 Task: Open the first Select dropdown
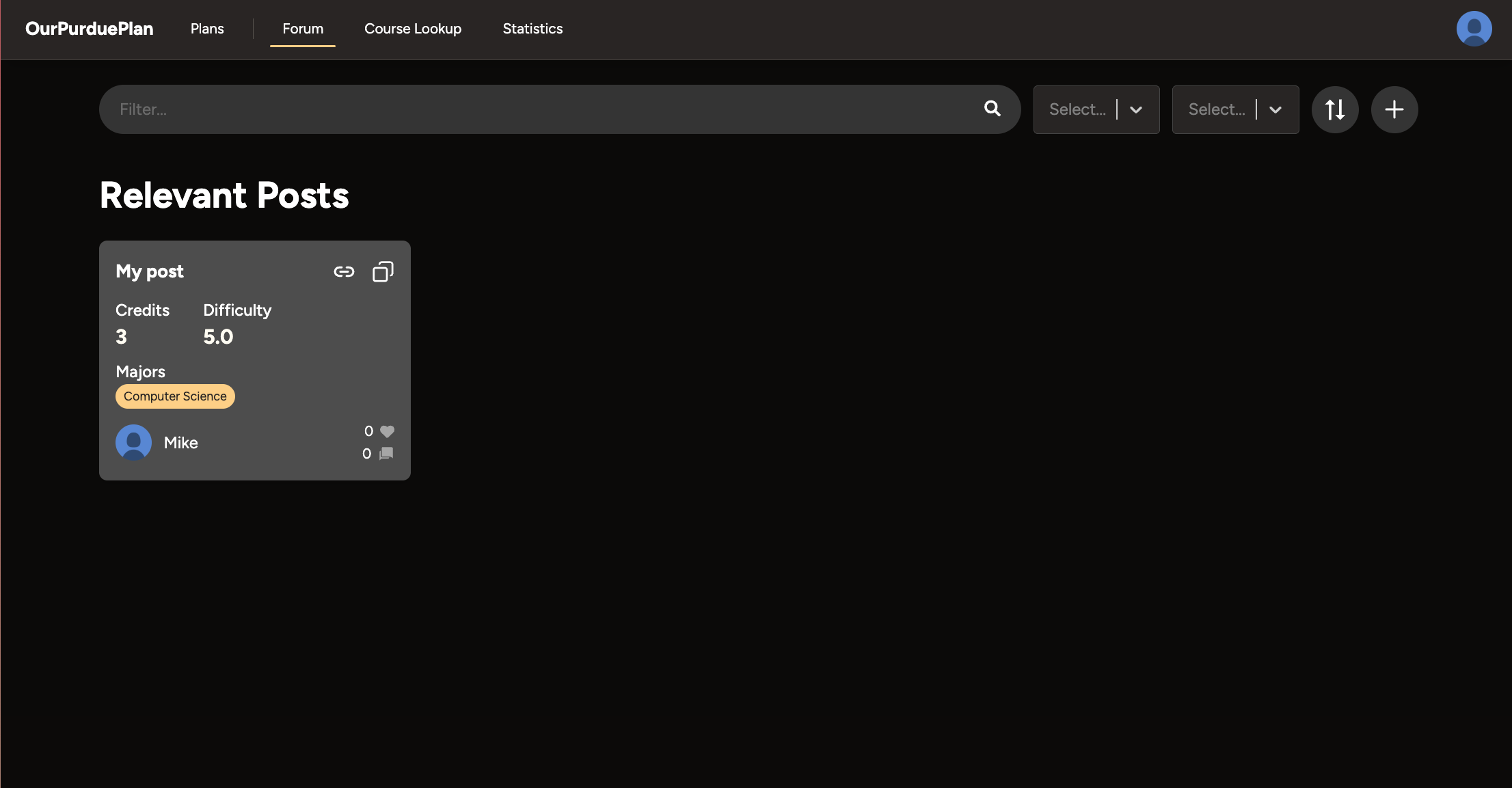coord(1077,109)
